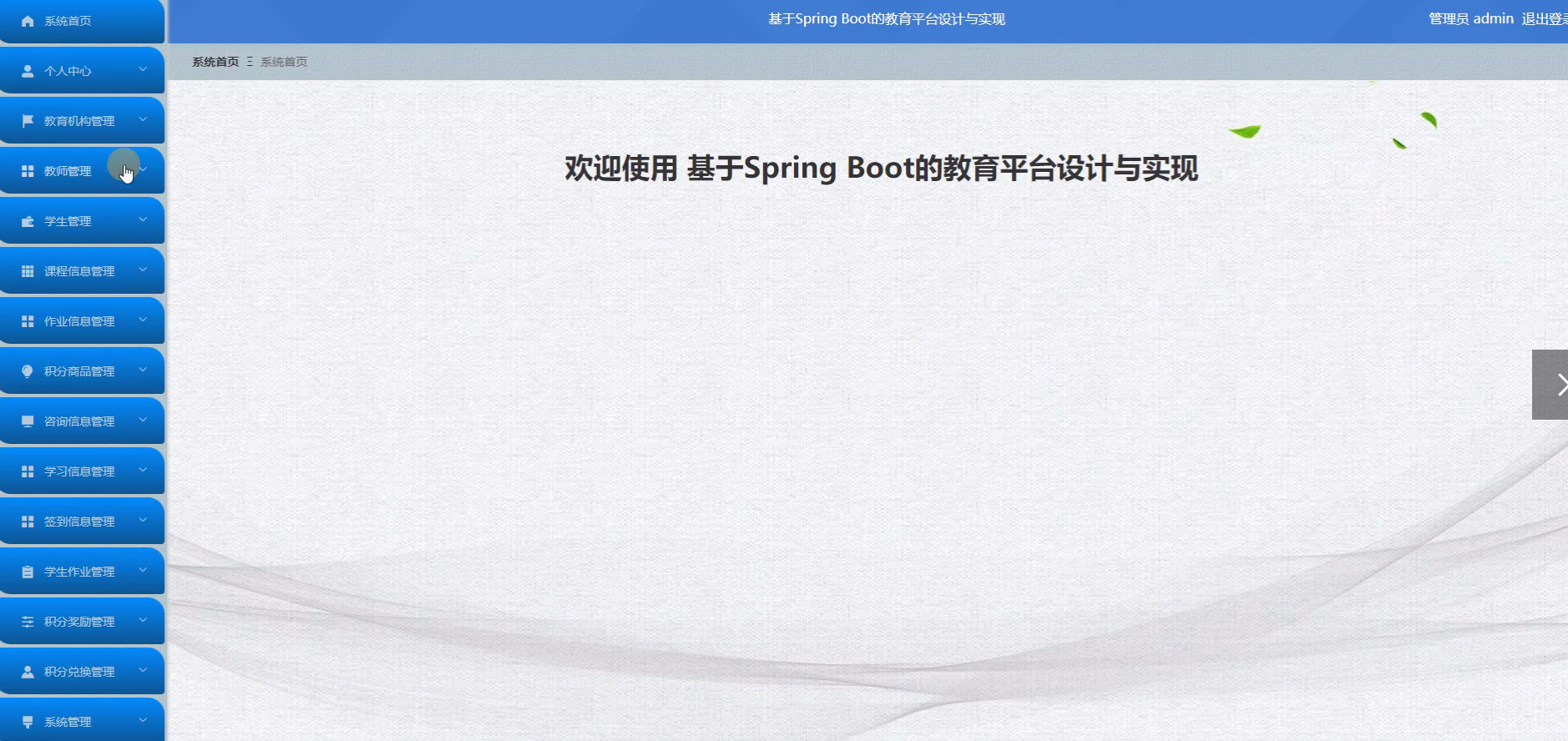The image size is (1568, 741).
Task: Open the 积分商品管理 menu label
Action: coord(79,371)
